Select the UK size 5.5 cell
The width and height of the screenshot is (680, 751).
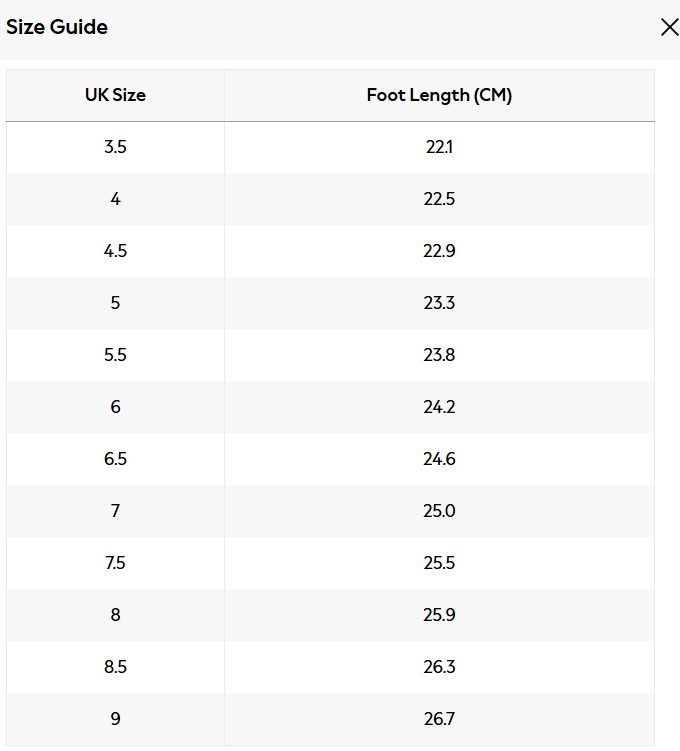115,355
